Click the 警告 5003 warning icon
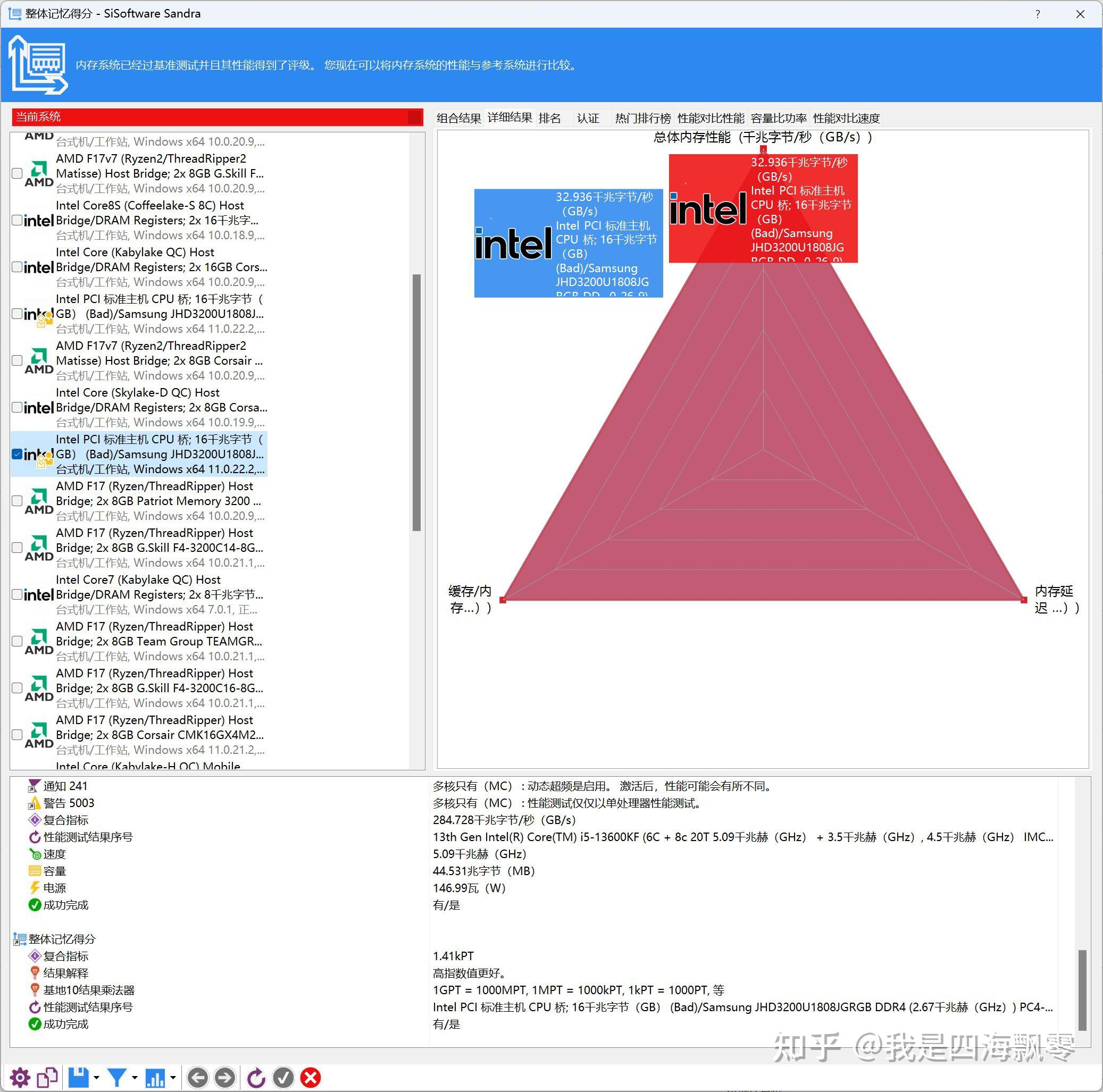Viewport: 1103px width, 1092px height. click(34, 803)
